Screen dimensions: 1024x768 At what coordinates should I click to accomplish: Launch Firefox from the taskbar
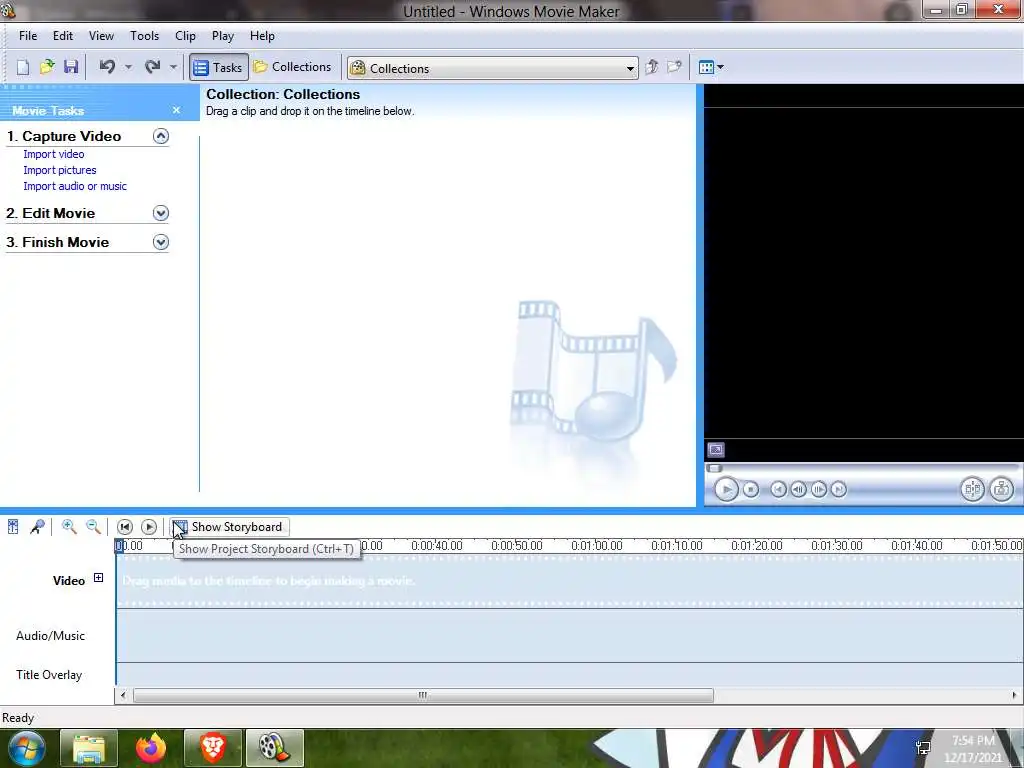(151, 748)
